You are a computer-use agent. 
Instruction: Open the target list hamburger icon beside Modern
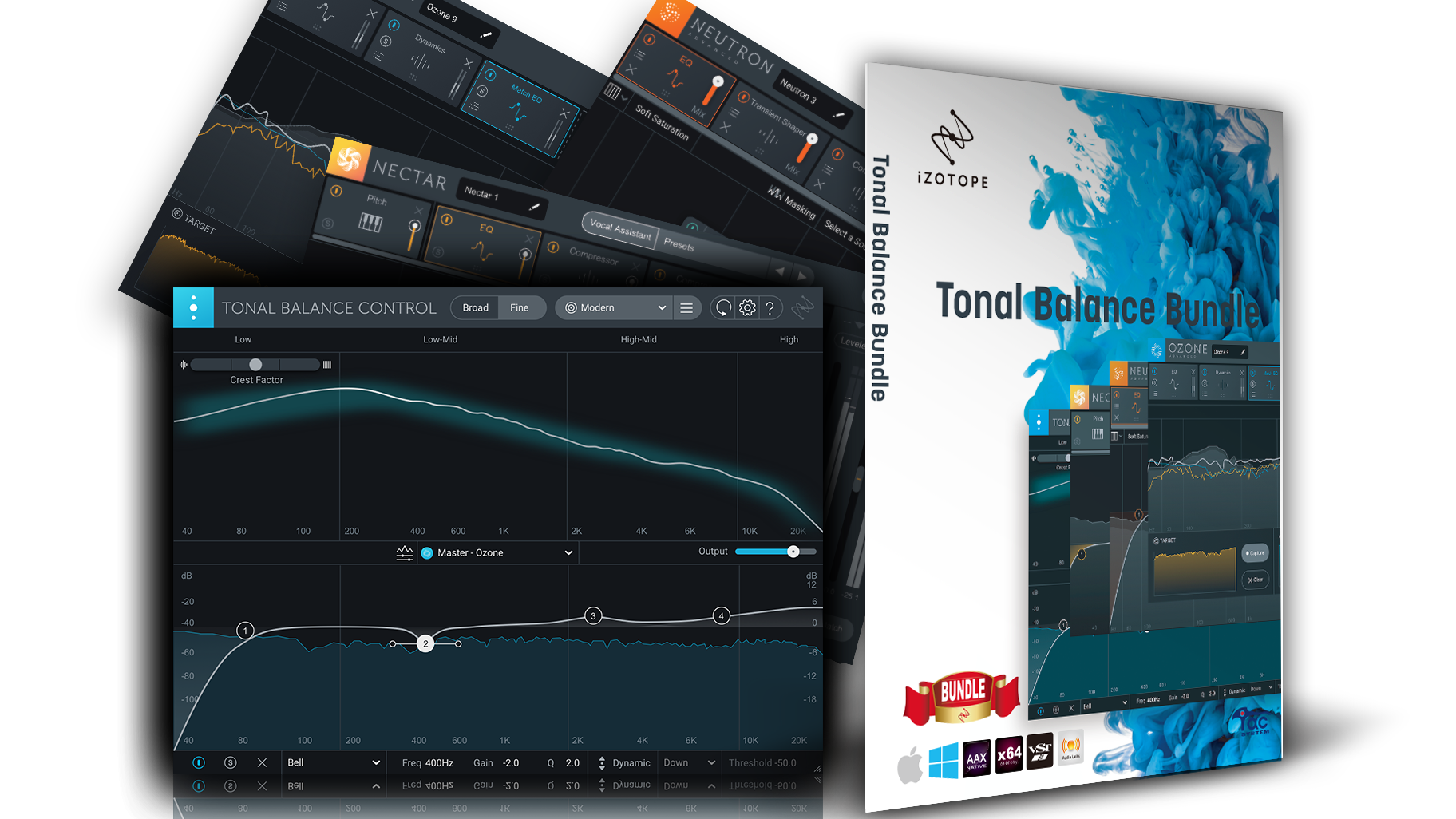686,308
